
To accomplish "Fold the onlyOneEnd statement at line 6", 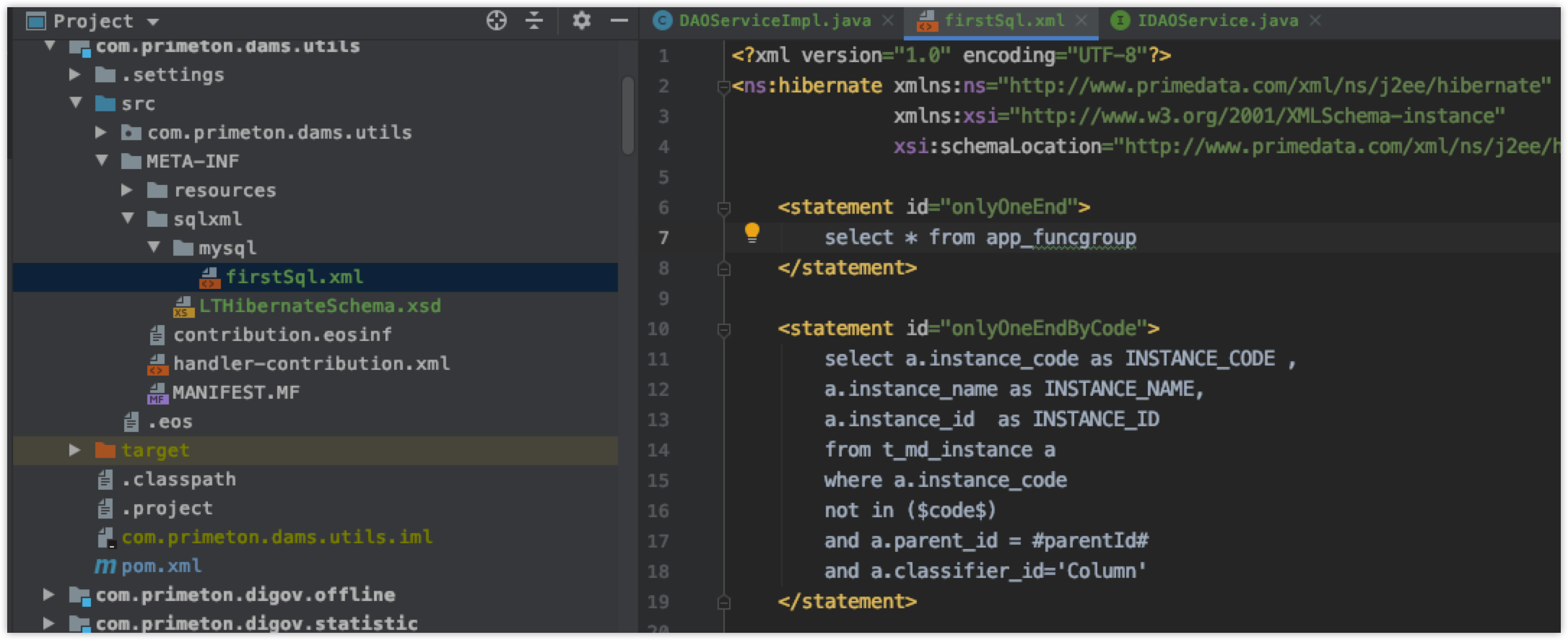I will pyautogui.click(x=723, y=209).
